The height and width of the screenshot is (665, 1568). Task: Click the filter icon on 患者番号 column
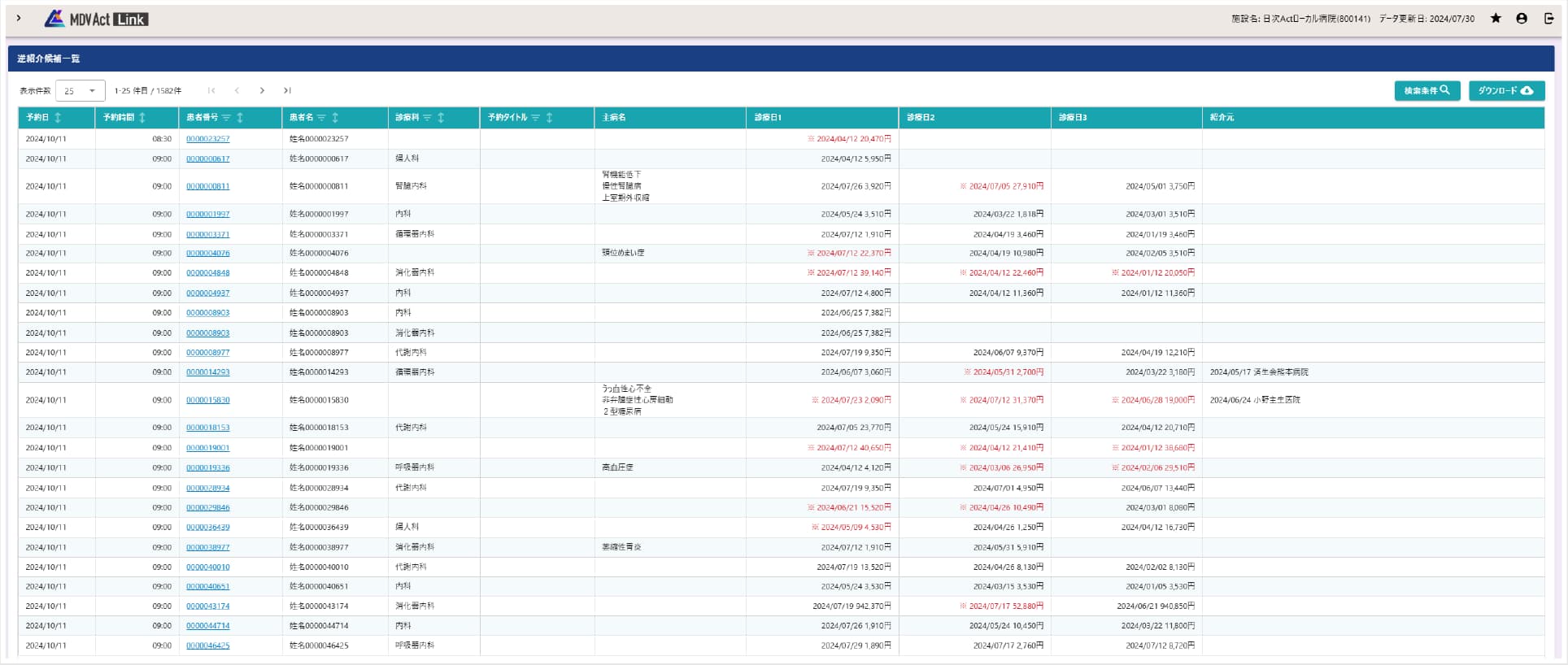pos(227,118)
